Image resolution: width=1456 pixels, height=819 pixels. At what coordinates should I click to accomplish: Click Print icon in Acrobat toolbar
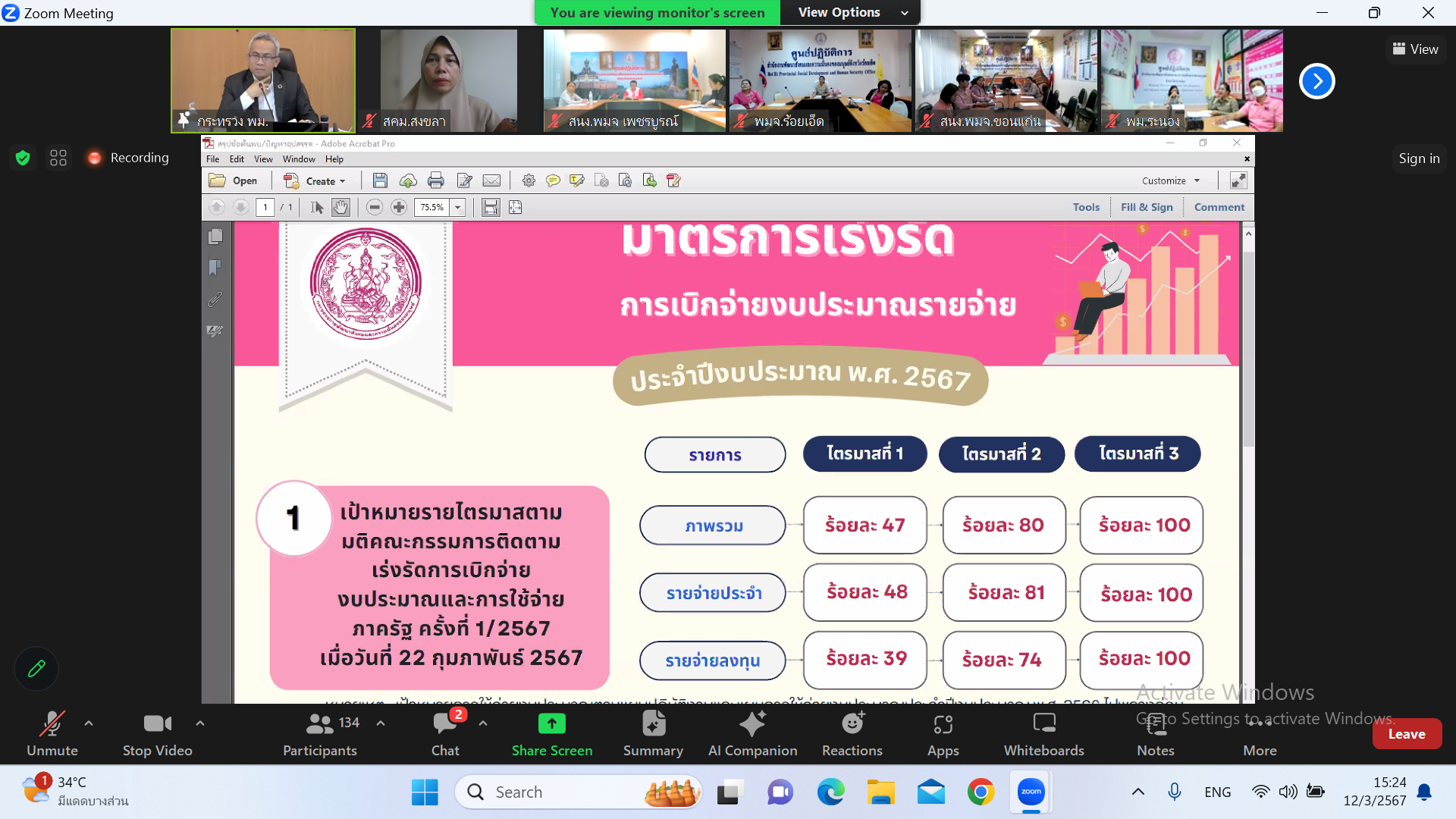435,180
